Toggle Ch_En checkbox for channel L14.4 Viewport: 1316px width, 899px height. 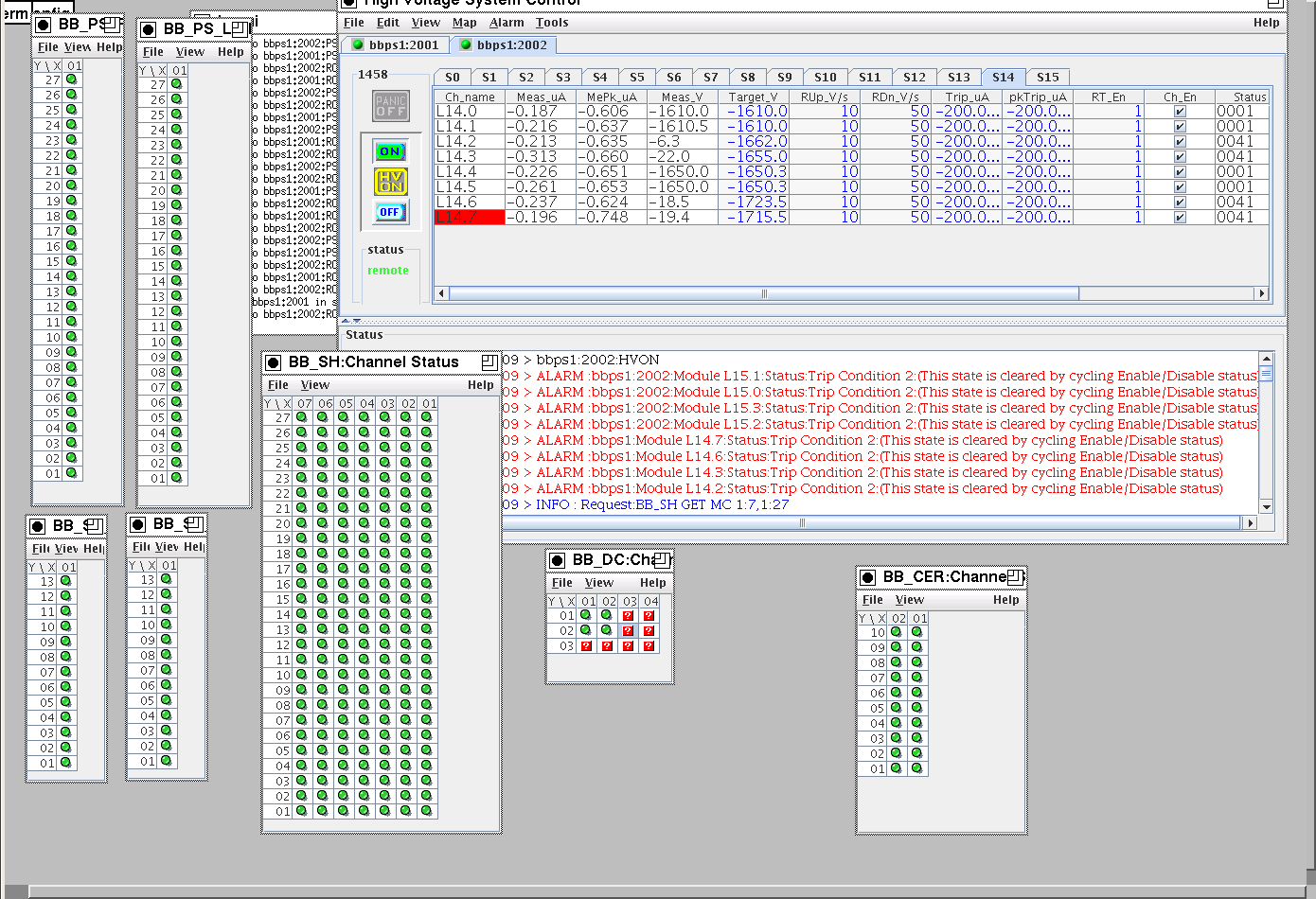[1180, 172]
